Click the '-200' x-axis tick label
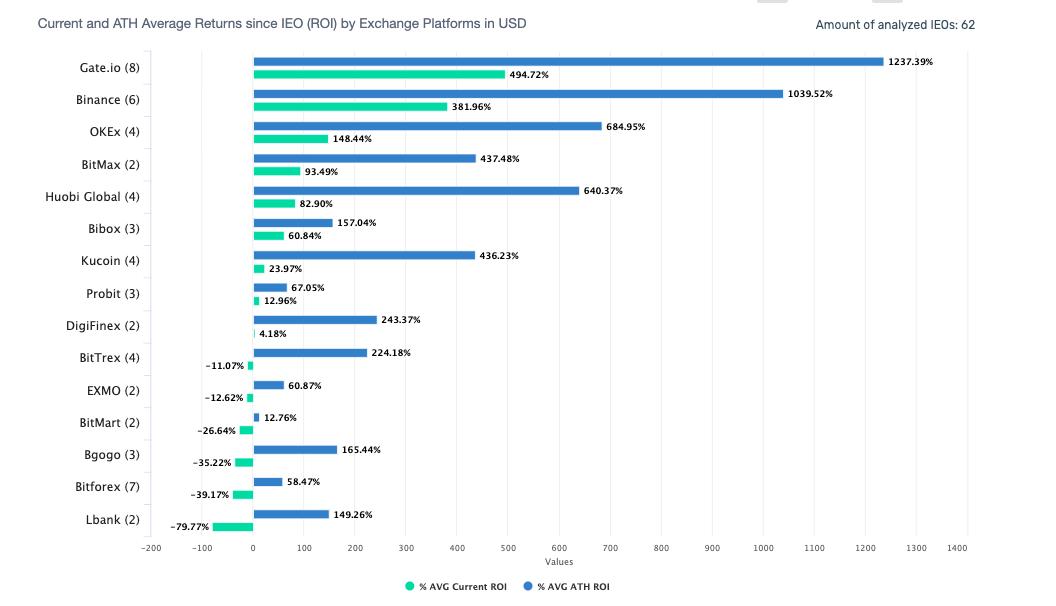Viewport: 1056px width, 606px height. [151, 548]
